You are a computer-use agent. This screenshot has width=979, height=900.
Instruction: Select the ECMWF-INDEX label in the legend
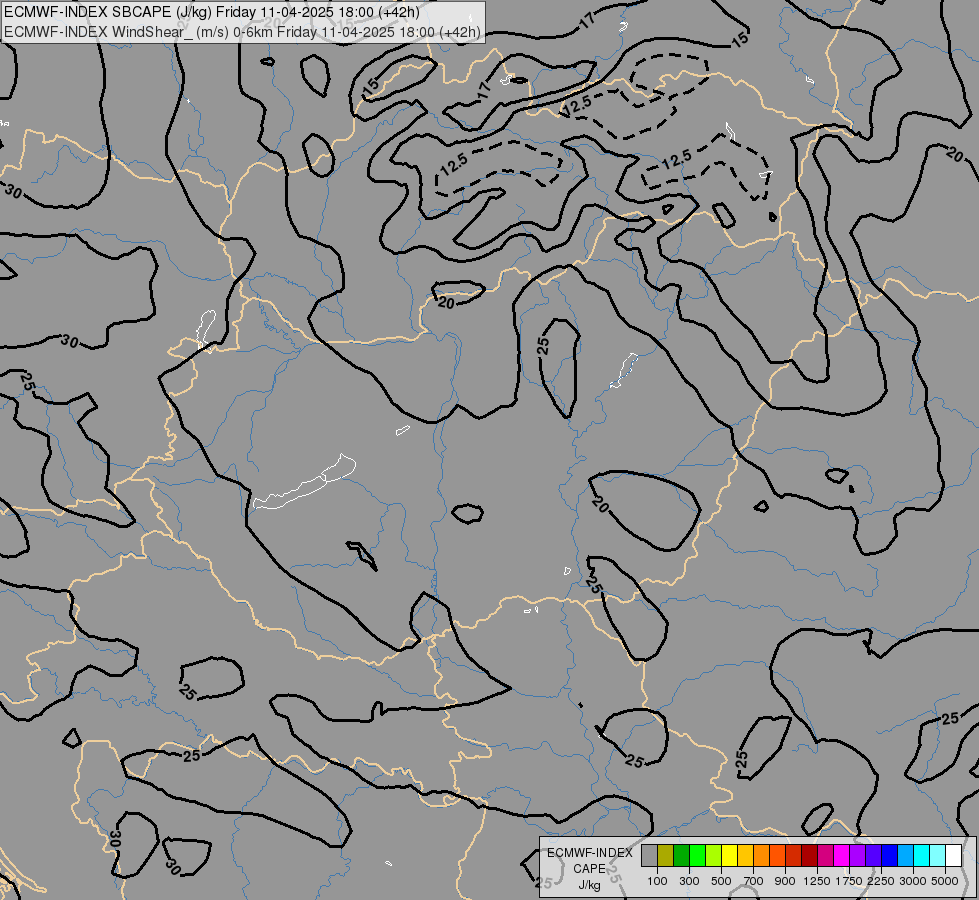(590, 853)
